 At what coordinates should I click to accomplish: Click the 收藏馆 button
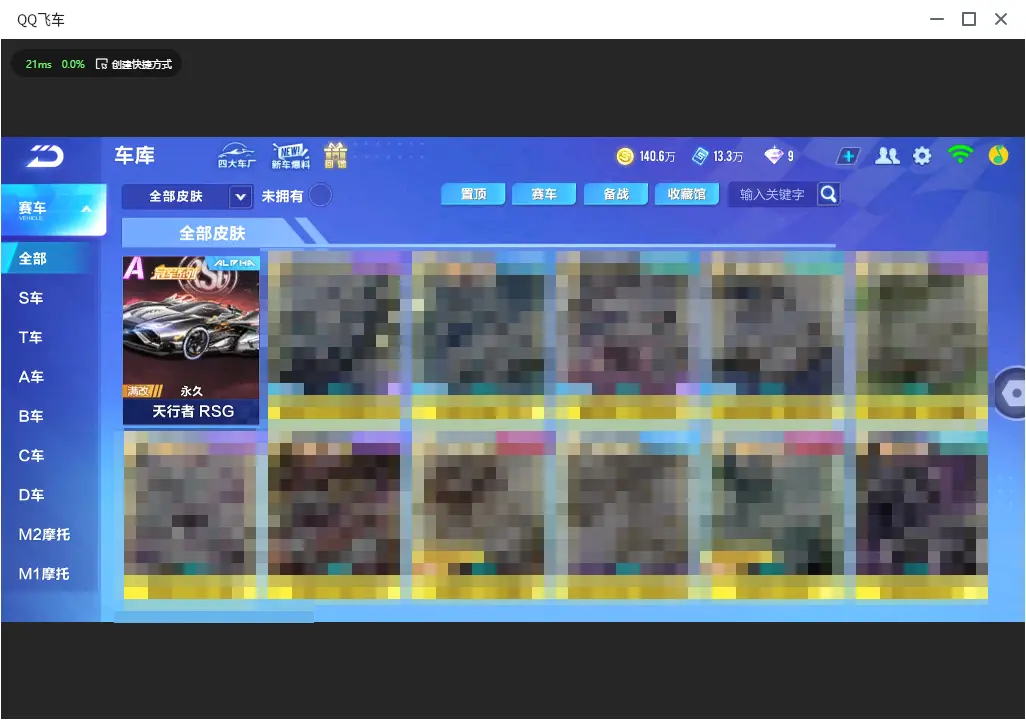pos(686,194)
